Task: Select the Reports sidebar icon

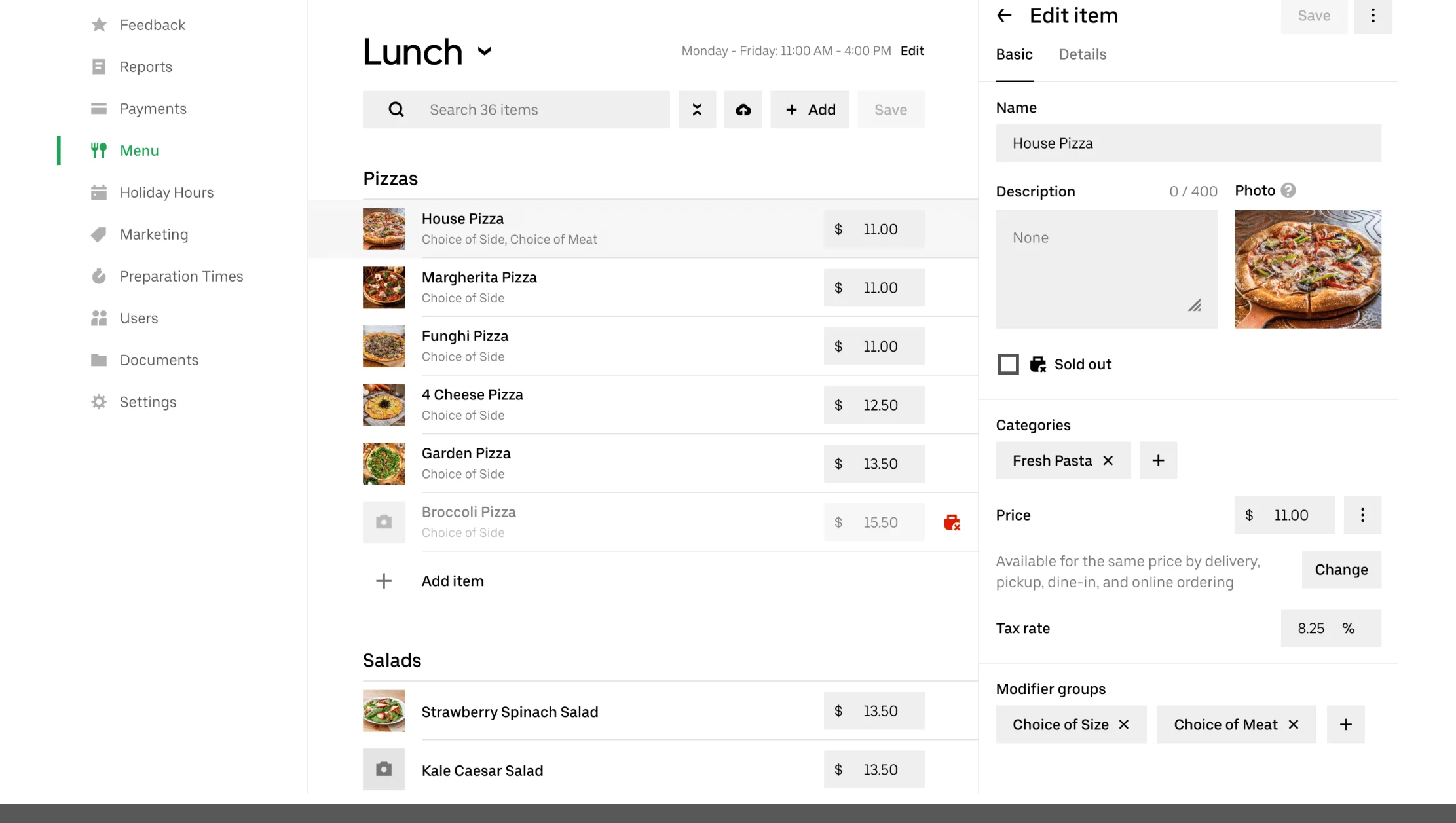Action: tap(99, 66)
